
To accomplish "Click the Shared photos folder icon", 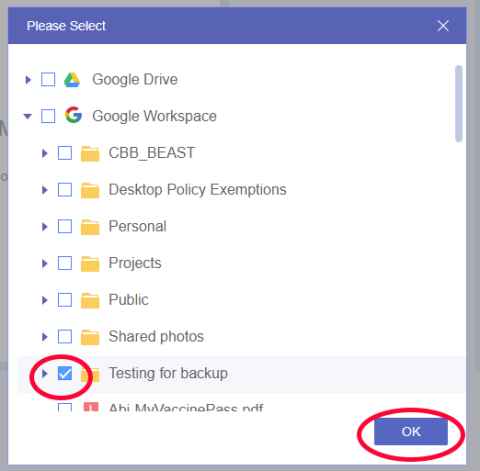I will pyautogui.click(x=90, y=337).
